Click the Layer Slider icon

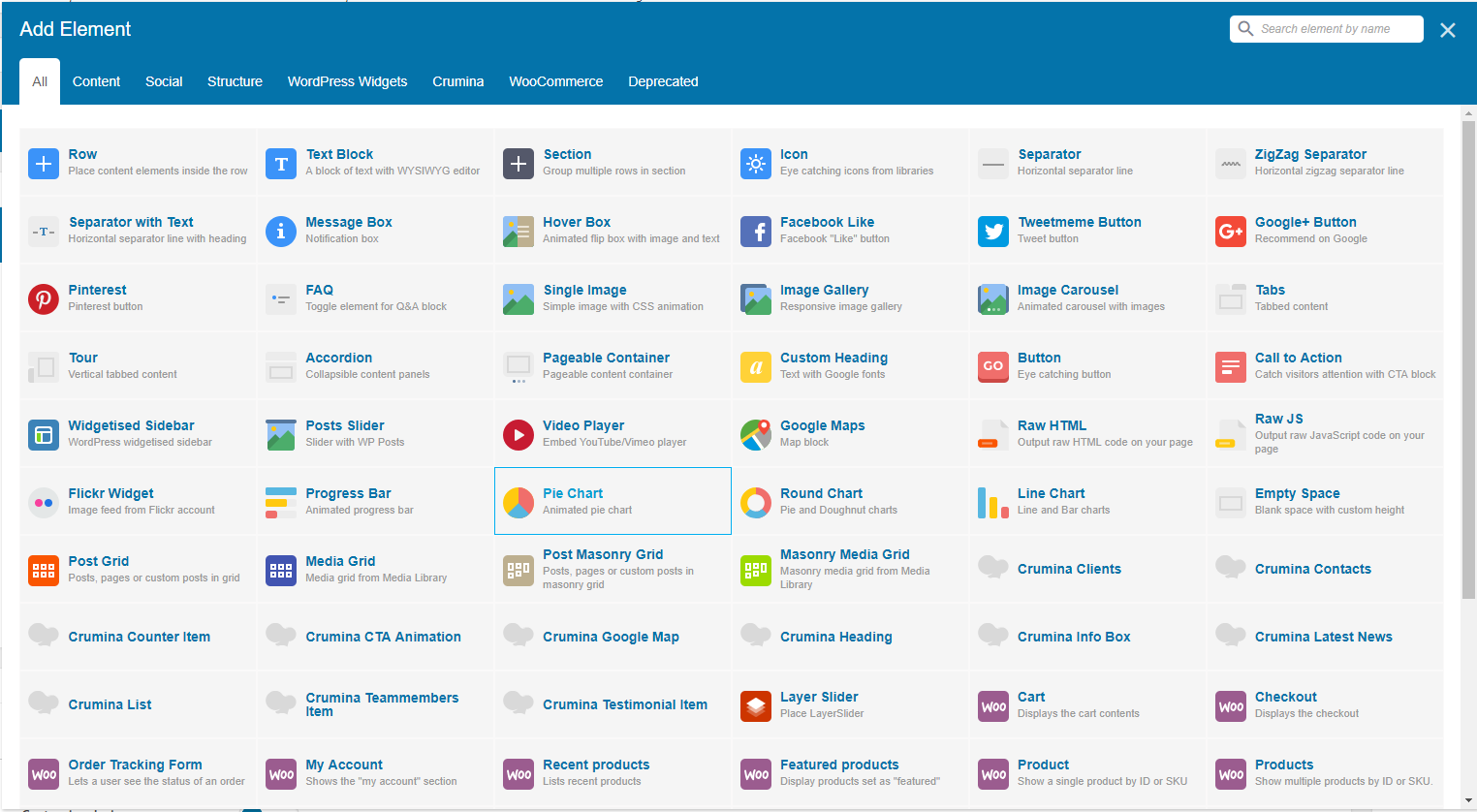(x=756, y=706)
